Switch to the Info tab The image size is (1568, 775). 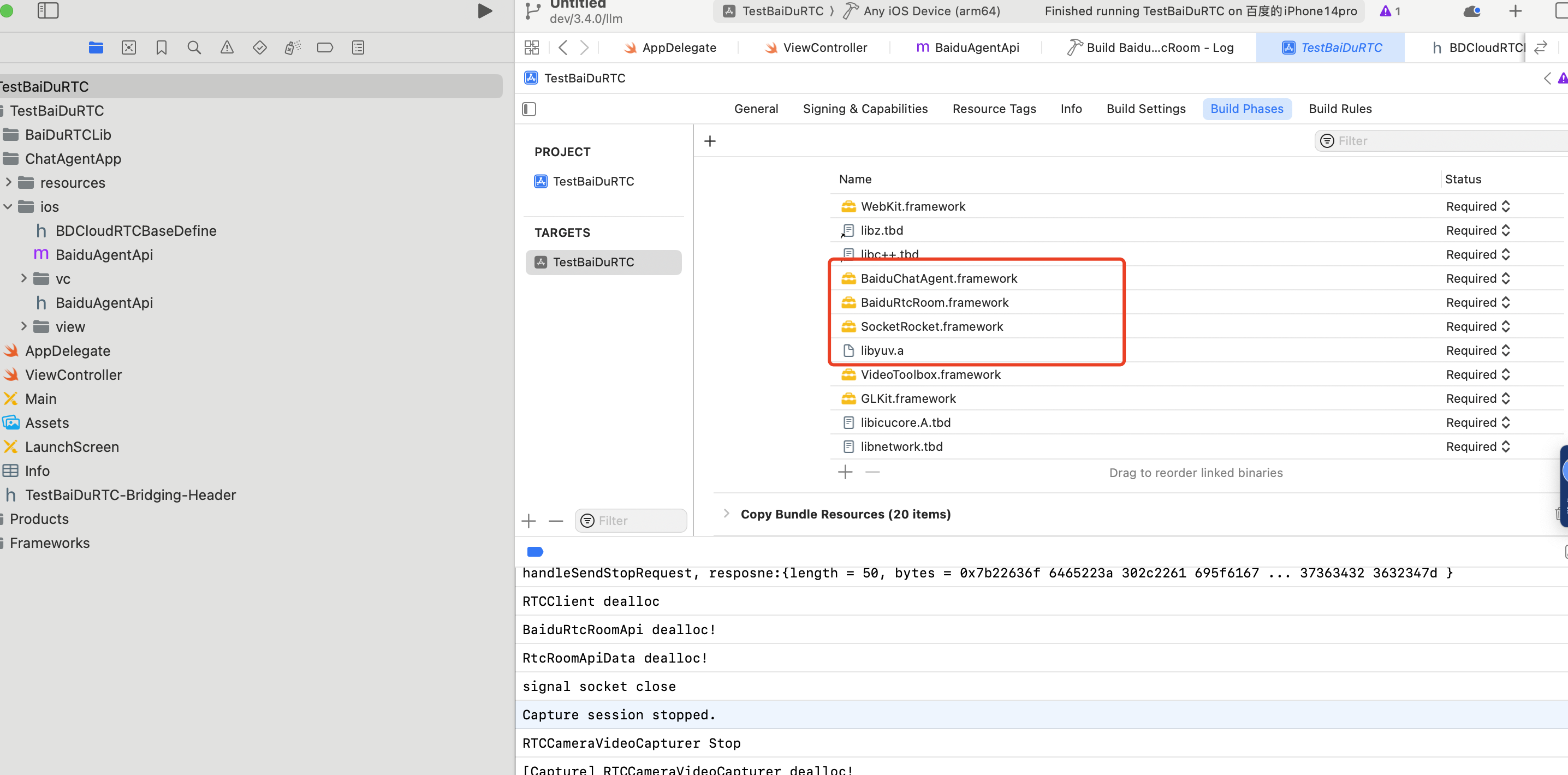click(x=1071, y=109)
